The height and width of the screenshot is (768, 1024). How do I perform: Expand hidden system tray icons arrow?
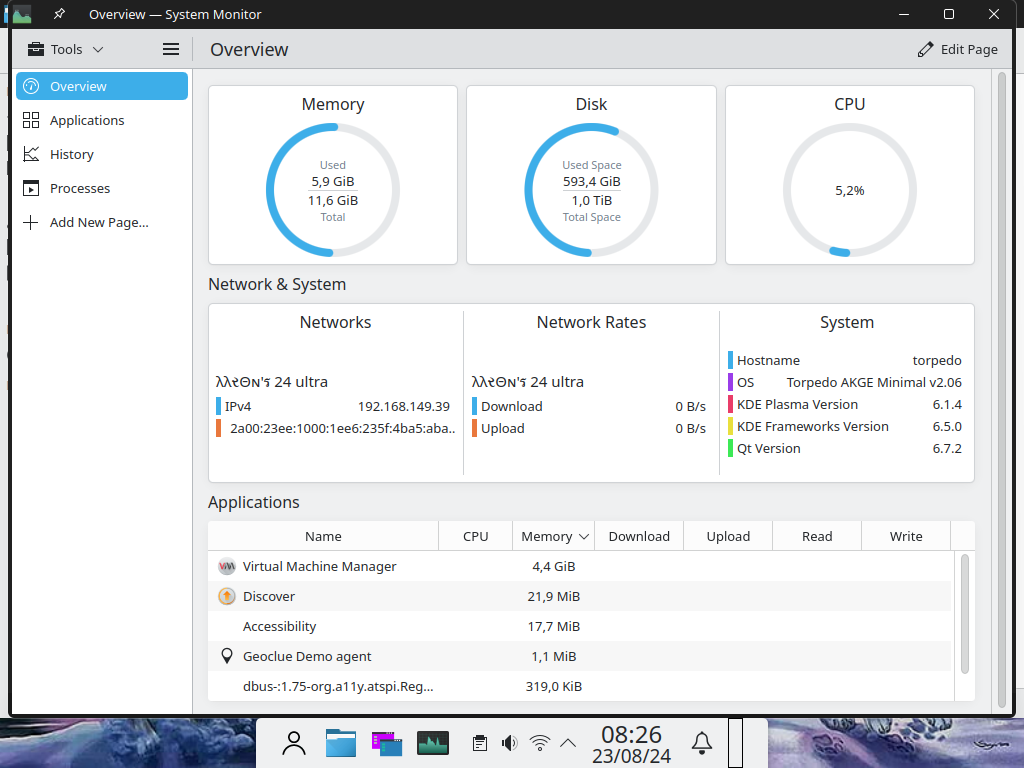tap(568, 743)
